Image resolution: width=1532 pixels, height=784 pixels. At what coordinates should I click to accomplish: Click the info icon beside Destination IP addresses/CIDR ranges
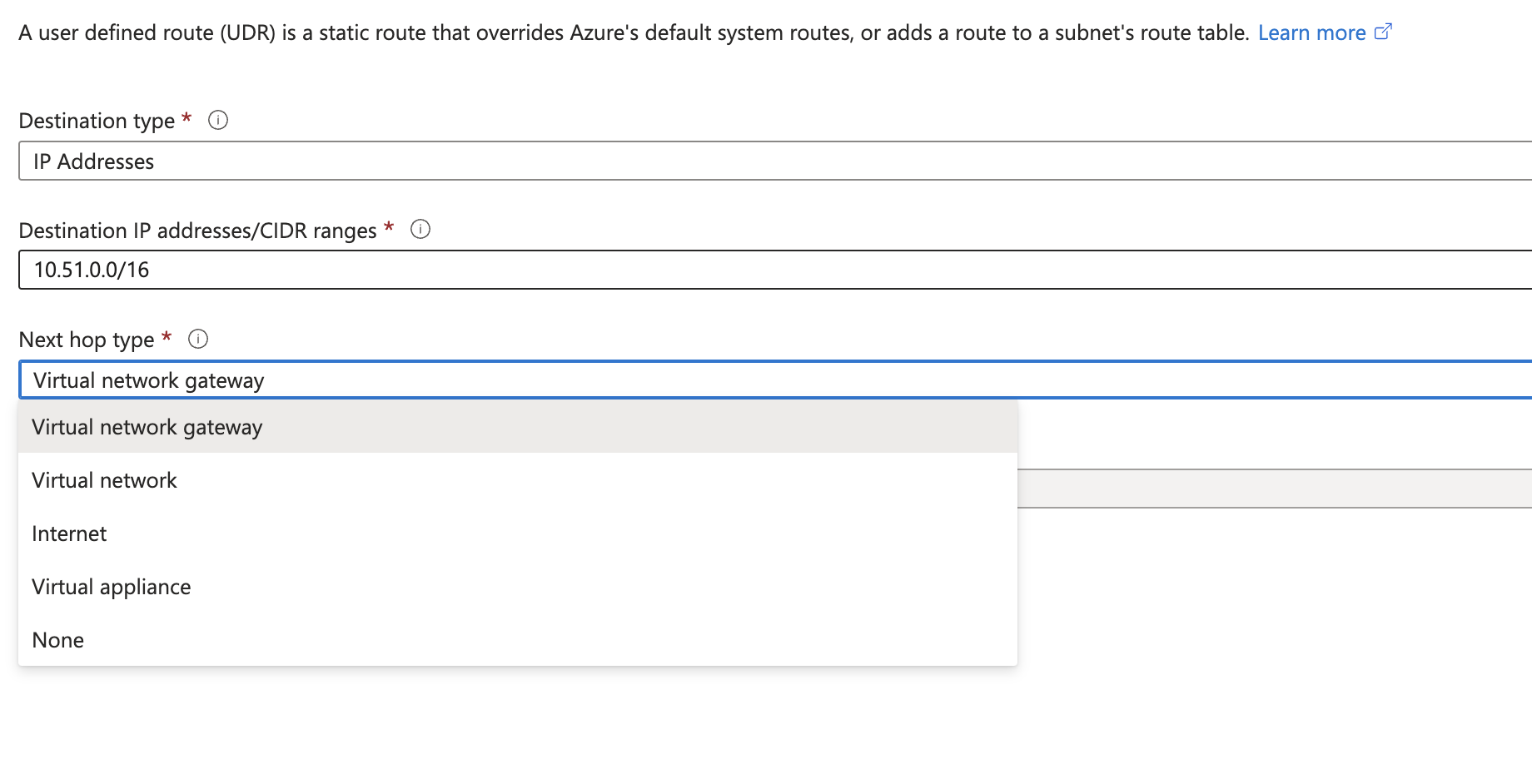tap(421, 230)
